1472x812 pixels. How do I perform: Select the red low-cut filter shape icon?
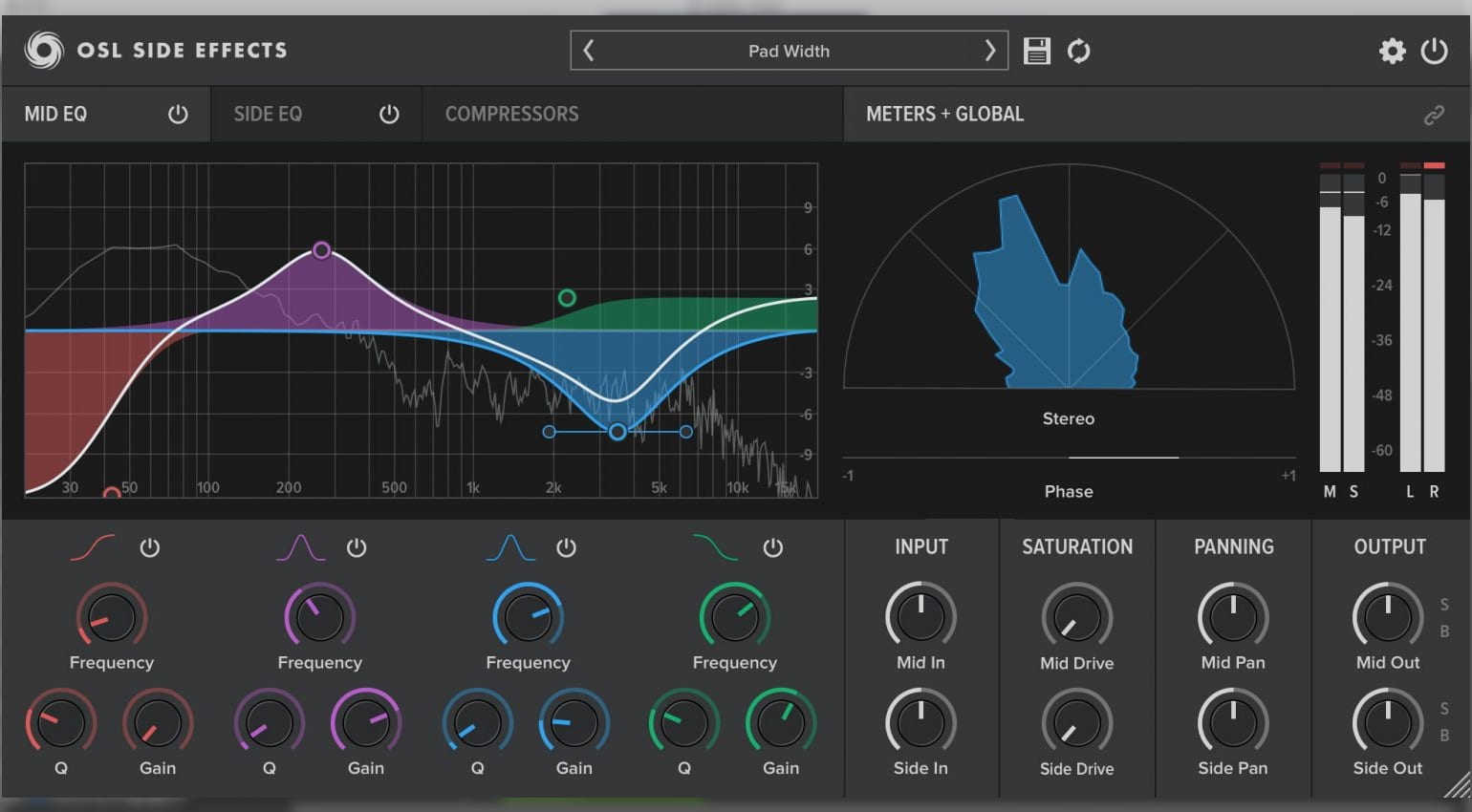coord(92,547)
